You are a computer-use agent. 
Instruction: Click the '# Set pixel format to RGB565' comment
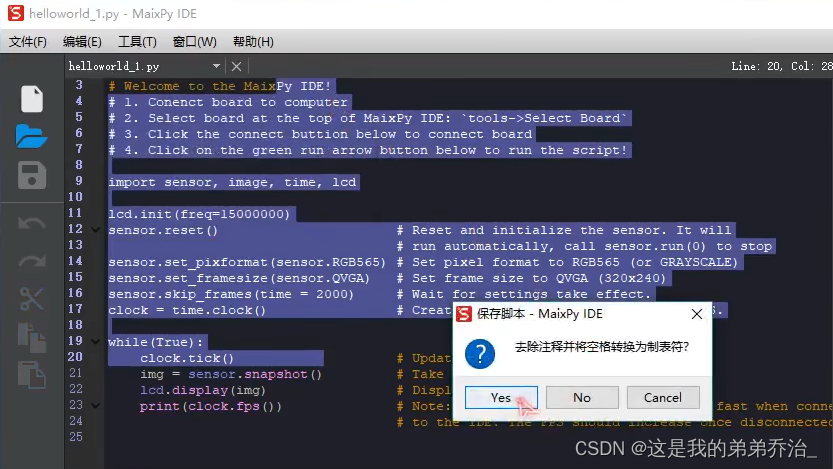[567, 262]
